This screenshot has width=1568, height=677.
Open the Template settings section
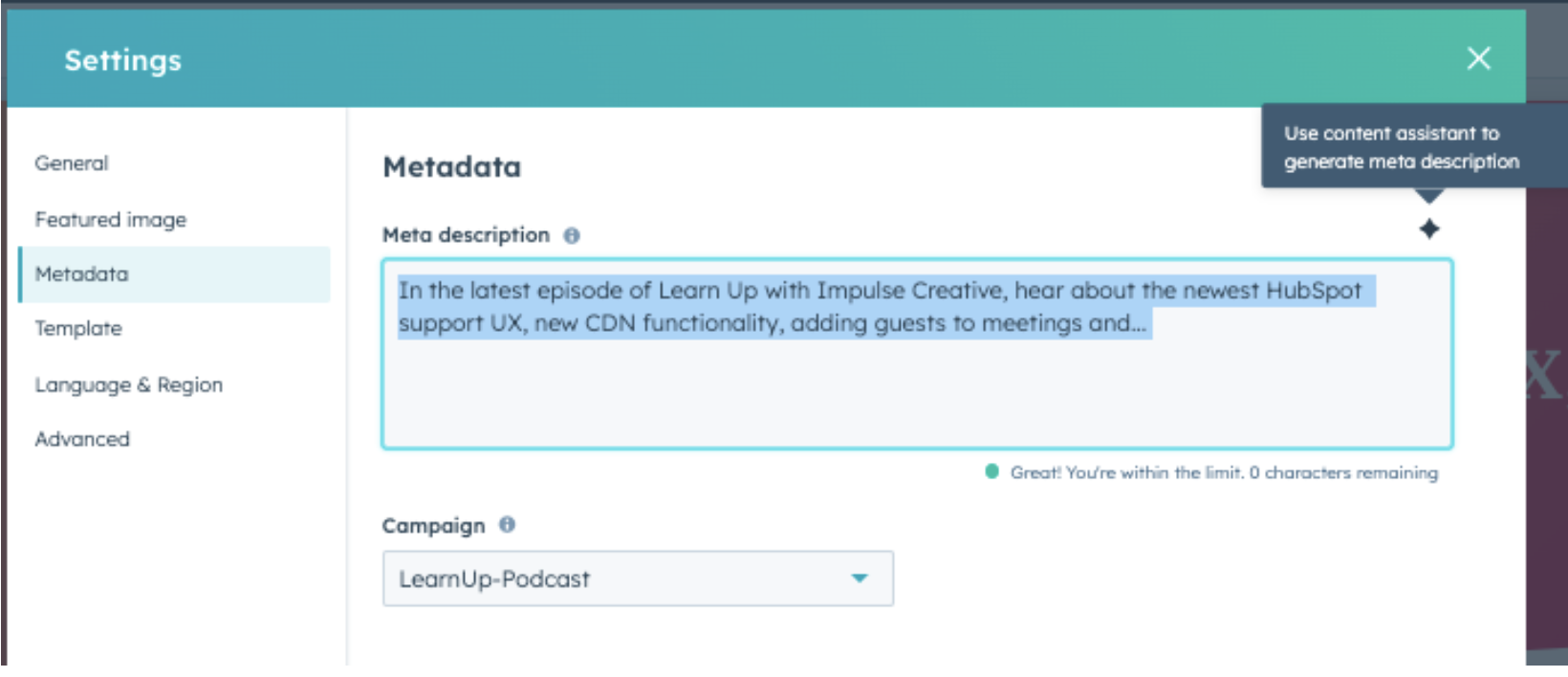pyautogui.click(x=77, y=328)
